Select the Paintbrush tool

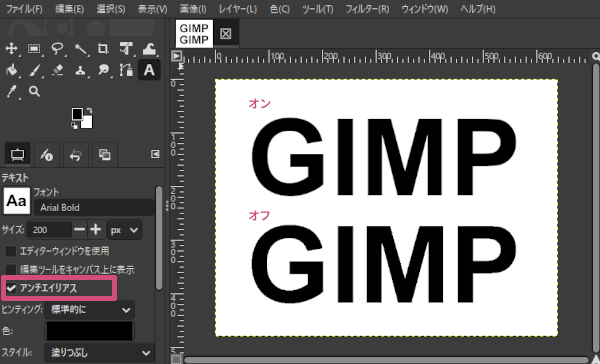click(34, 70)
